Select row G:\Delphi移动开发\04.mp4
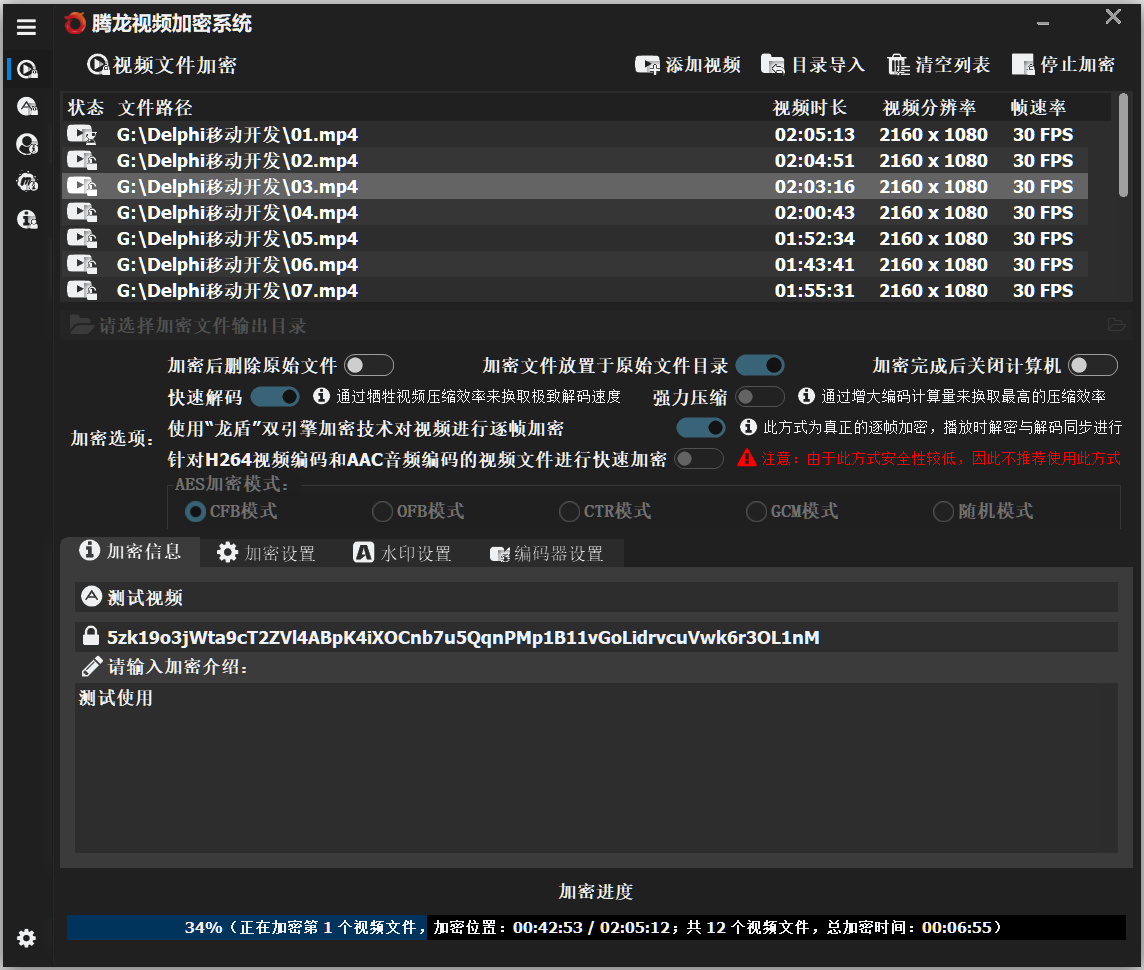Image resolution: width=1144 pixels, height=970 pixels. click(575, 212)
